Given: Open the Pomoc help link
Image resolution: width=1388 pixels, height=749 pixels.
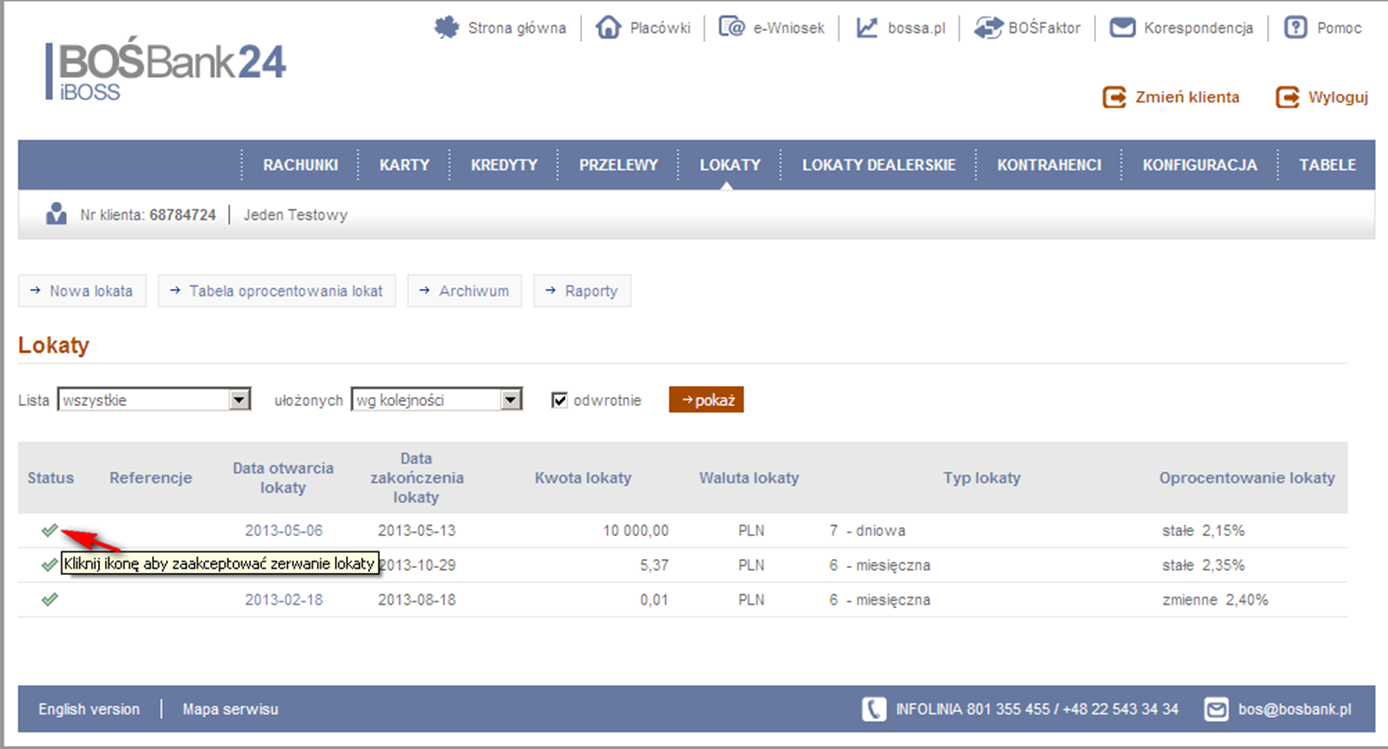Looking at the screenshot, I should click(1339, 28).
